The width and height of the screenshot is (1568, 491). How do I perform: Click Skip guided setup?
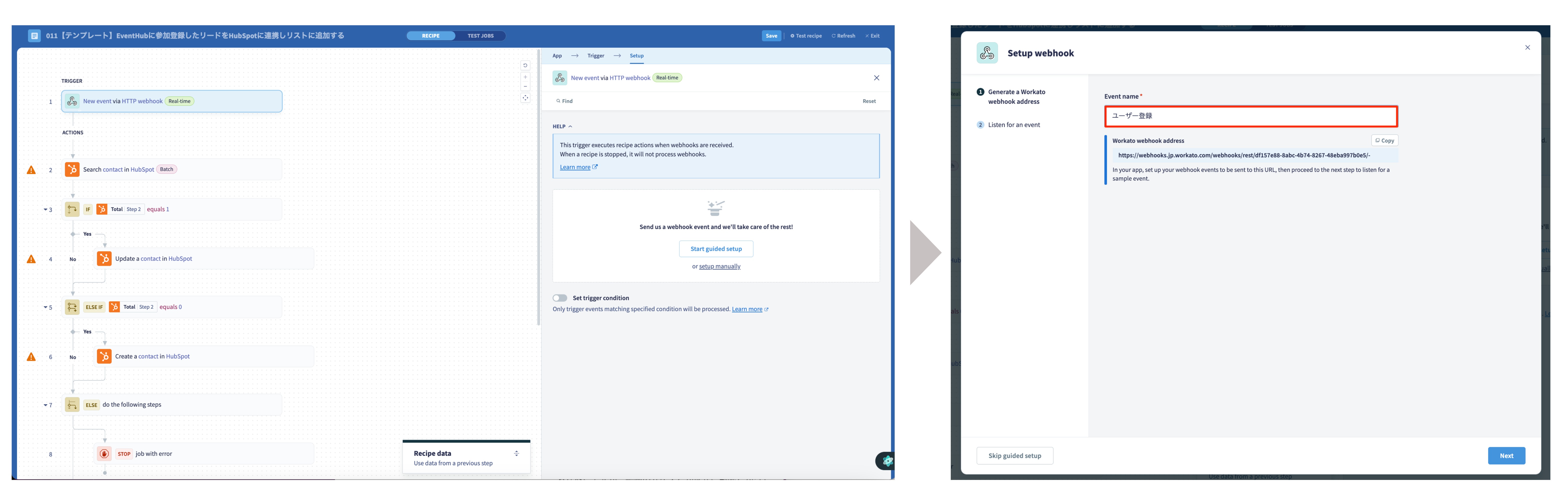pyautogui.click(x=1015, y=456)
